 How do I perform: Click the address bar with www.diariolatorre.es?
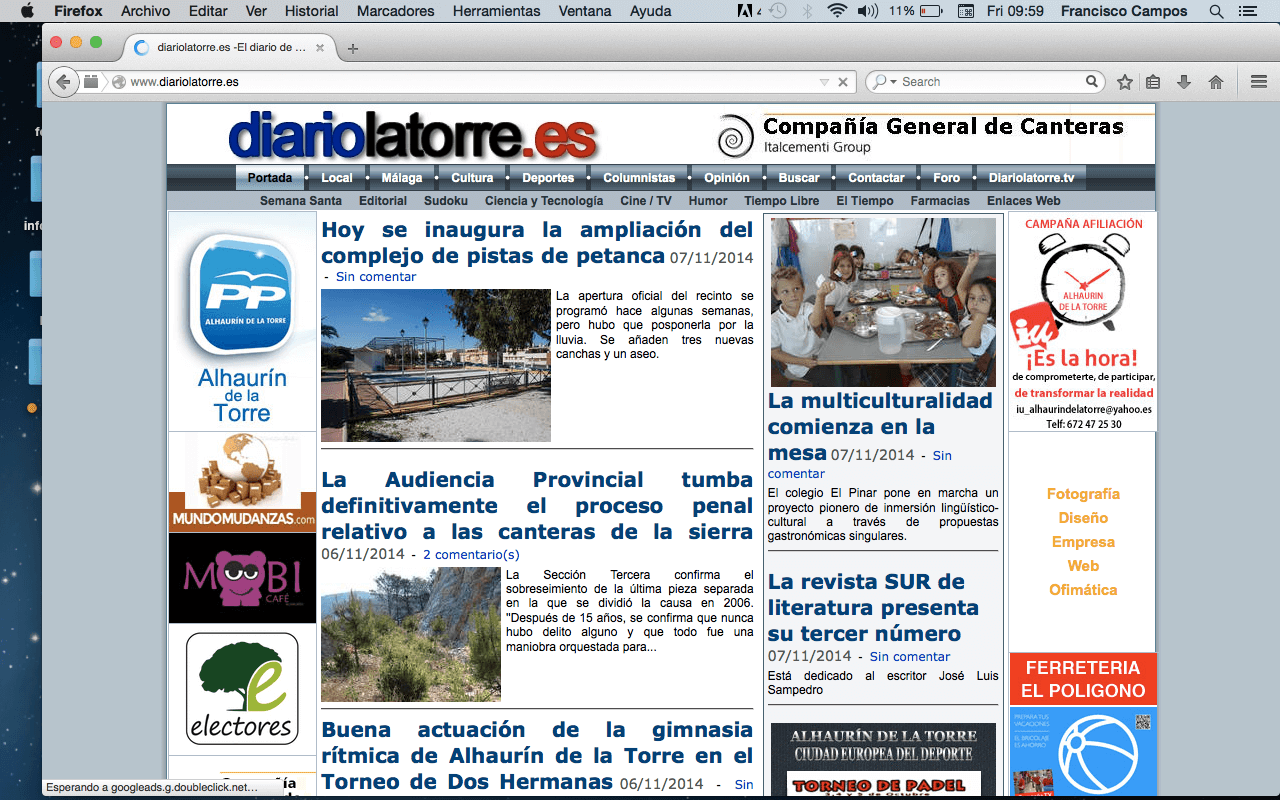(470, 82)
